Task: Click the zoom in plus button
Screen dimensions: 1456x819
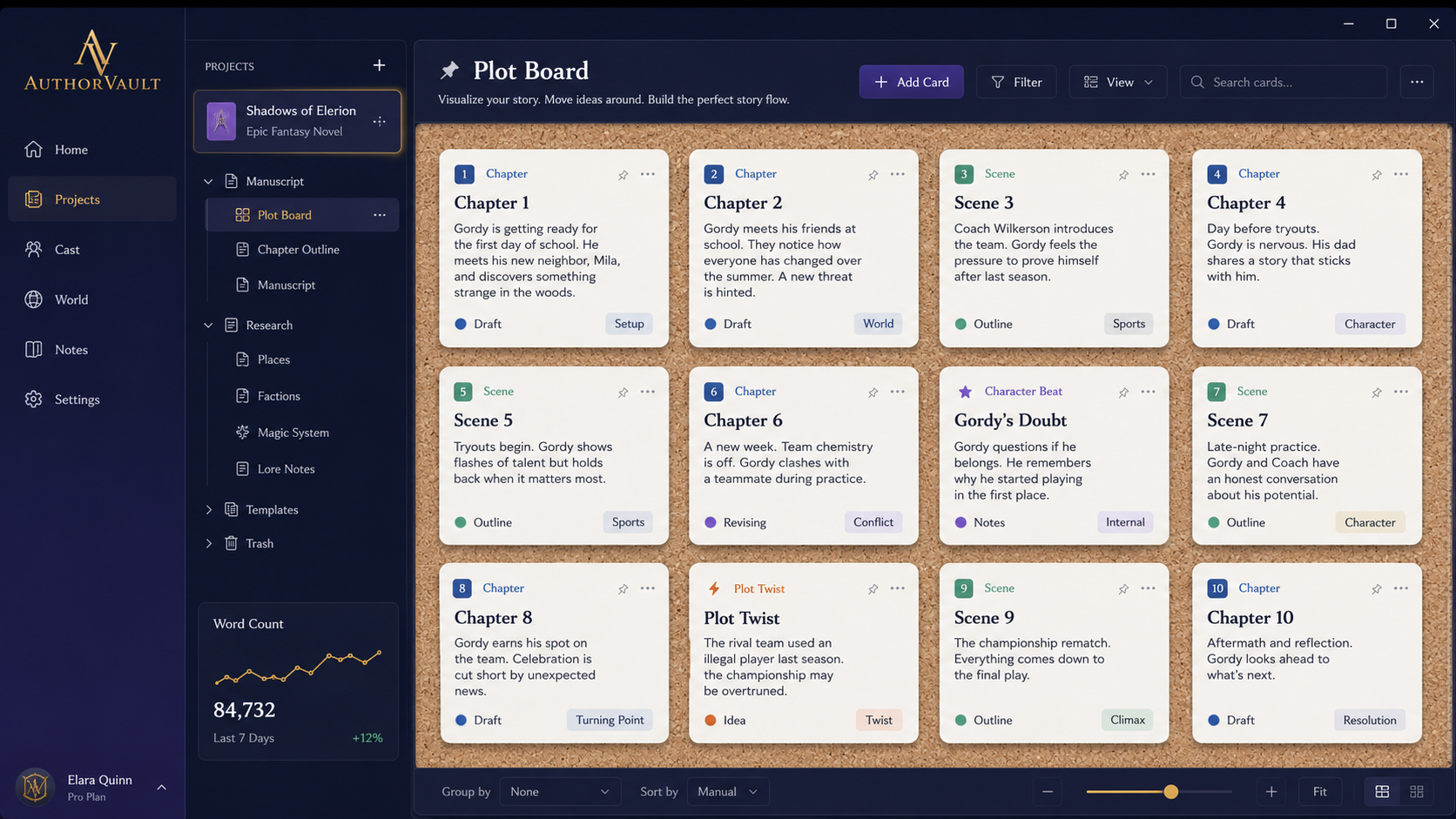Action: pos(1271,791)
